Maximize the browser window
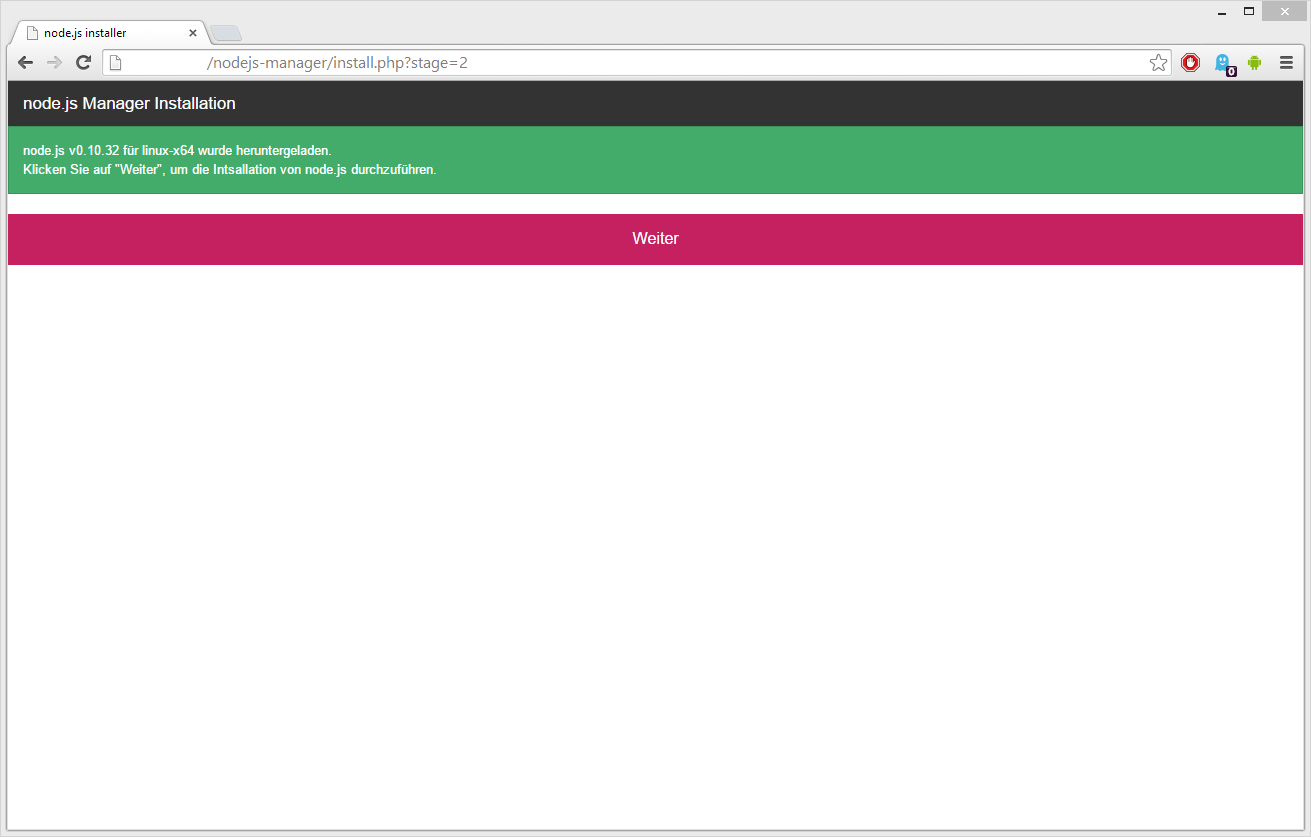Viewport: 1311px width, 837px height. 1249,12
